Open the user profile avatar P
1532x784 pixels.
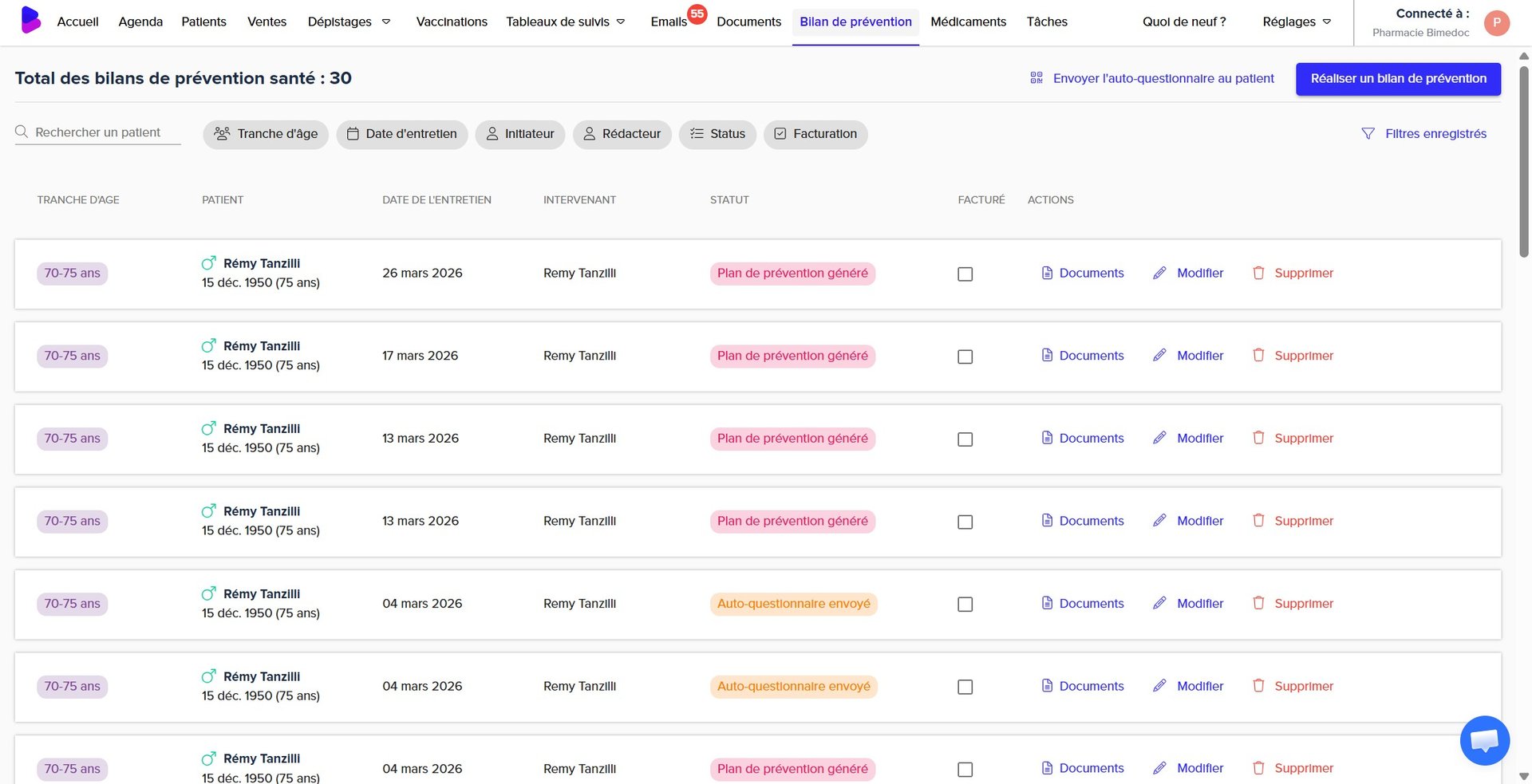pos(1496,22)
